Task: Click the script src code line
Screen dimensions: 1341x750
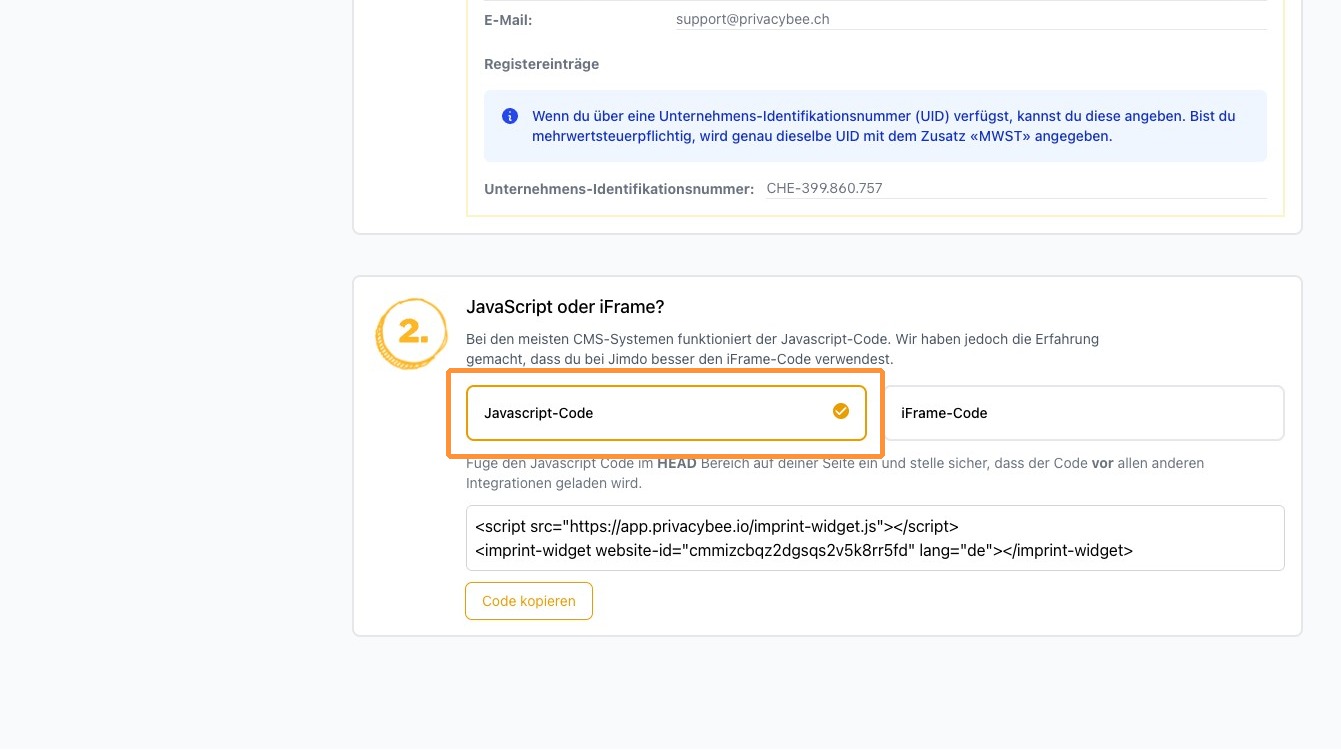Action: (x=717, y=526)
